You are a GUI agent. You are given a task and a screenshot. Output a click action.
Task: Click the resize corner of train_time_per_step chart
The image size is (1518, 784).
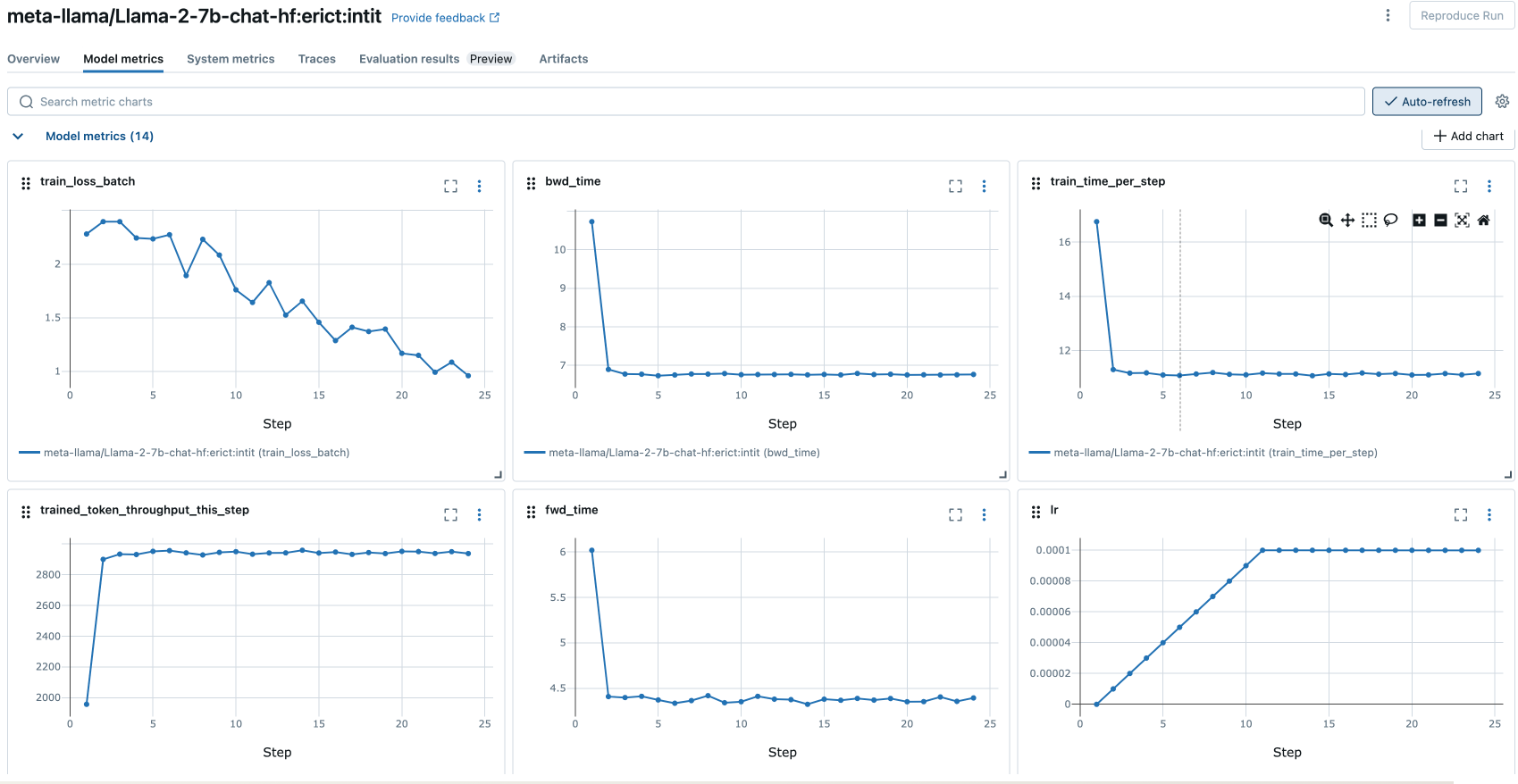(x=1508, y=474)
